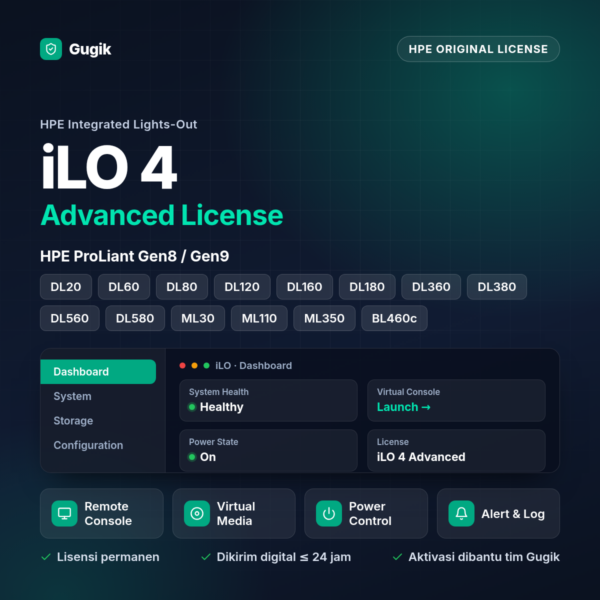Click the orange window dot

pyautogui.click(x=194, y=366)
